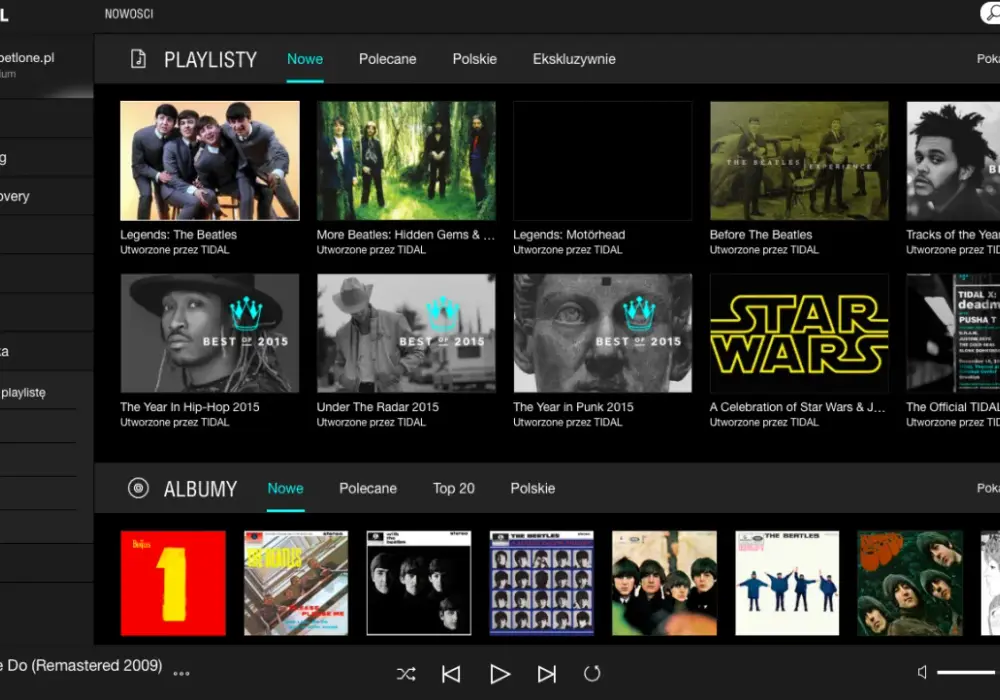The height and width of the screenshot is (700, 1000).
Task: Open the Ekskluzywnie playlists tab
Action: pyautogui.click(x=574, y=59)
